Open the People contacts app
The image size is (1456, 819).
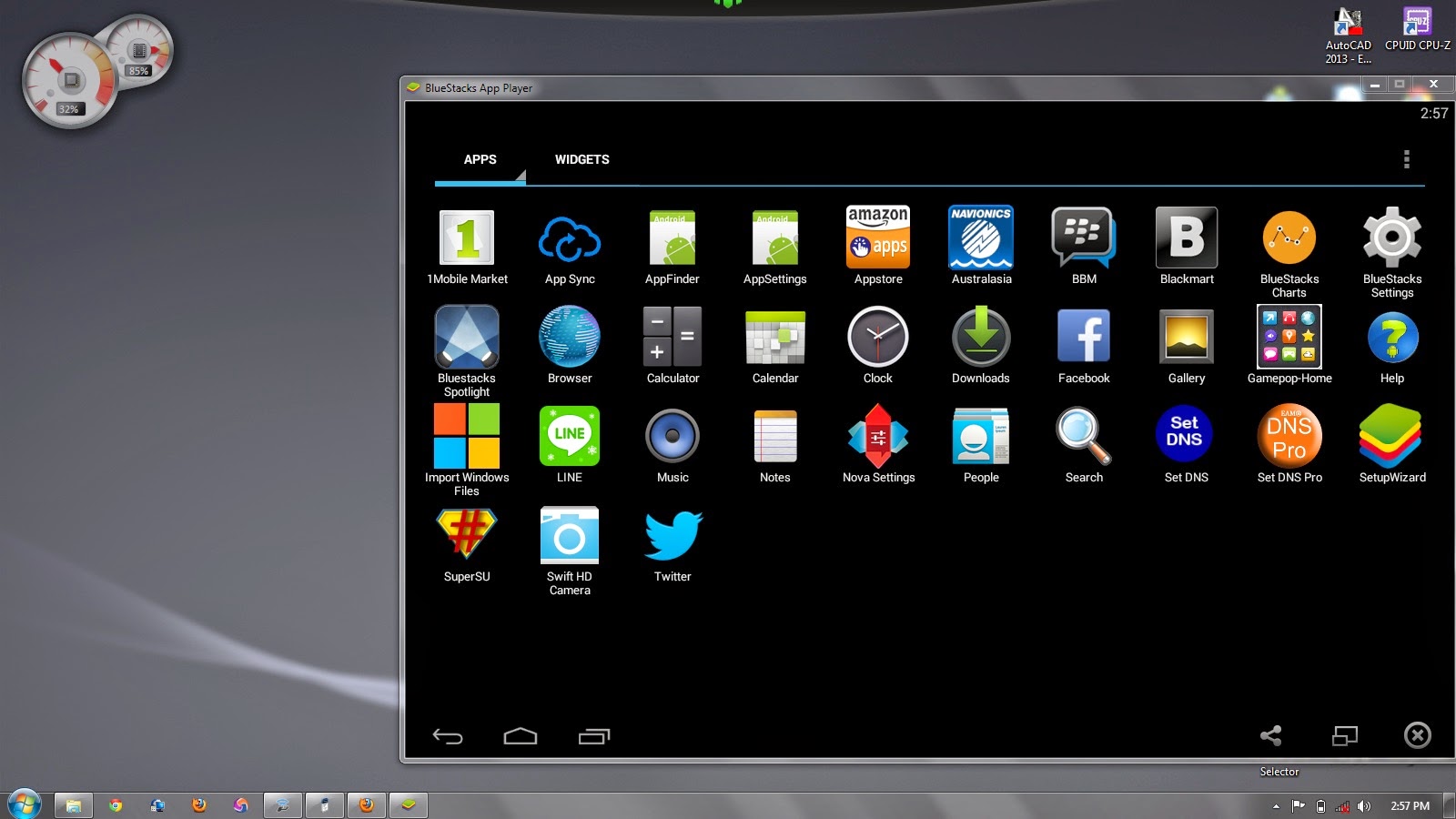pyautogui.click(x=981, y=436)
